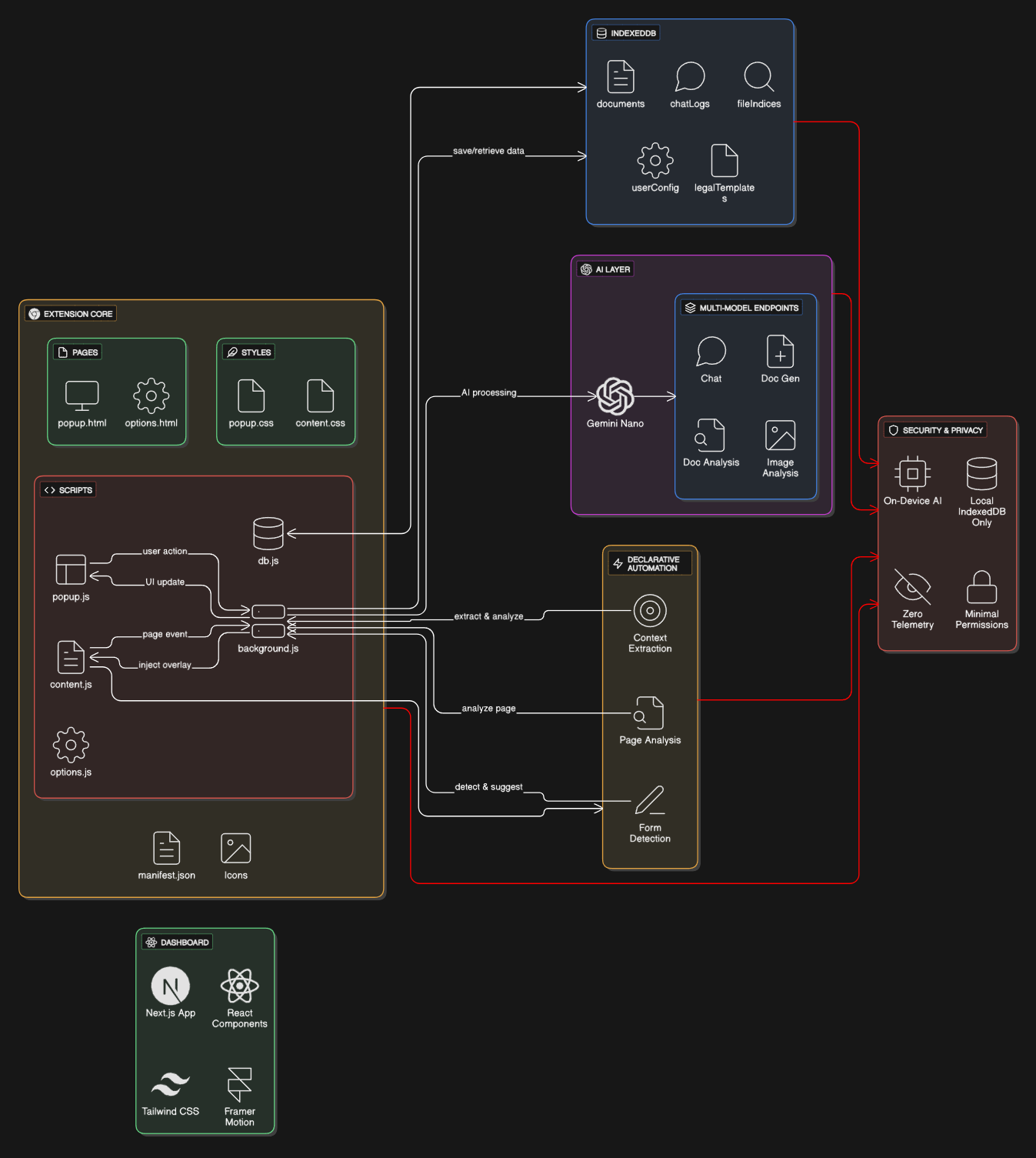Click the 'extract & analyze' edge label
The height and width of the screenshot is (1158, 1036).
(488, 616)
